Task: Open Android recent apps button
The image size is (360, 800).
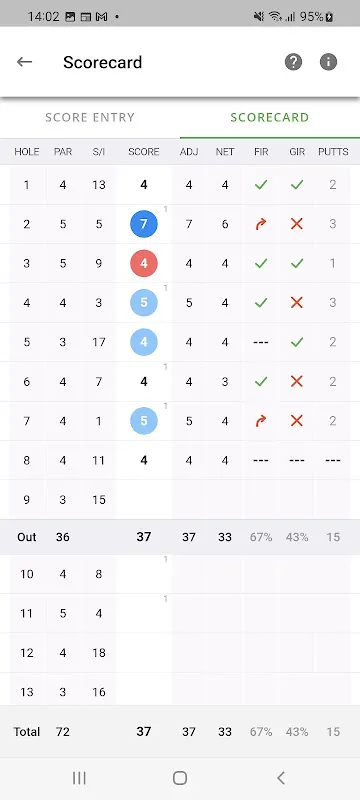Action: [79, 778]
